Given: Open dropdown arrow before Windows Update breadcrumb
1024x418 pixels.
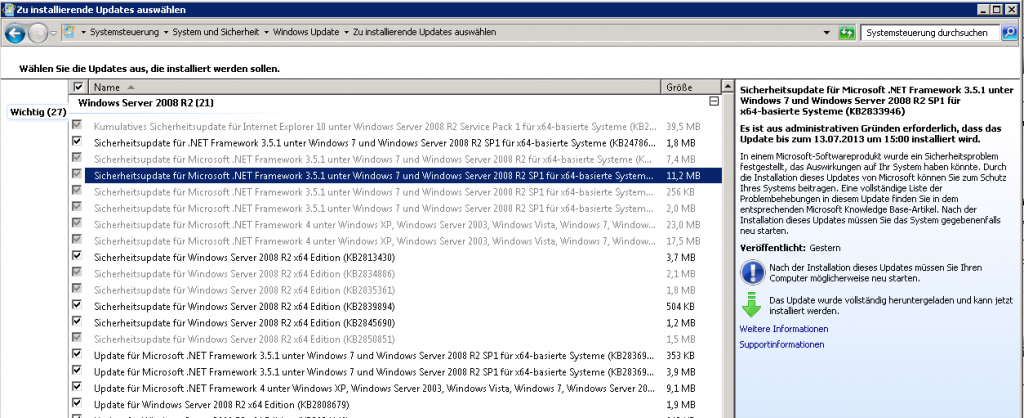Looking at the screenshot, I should tap(266, 33).
